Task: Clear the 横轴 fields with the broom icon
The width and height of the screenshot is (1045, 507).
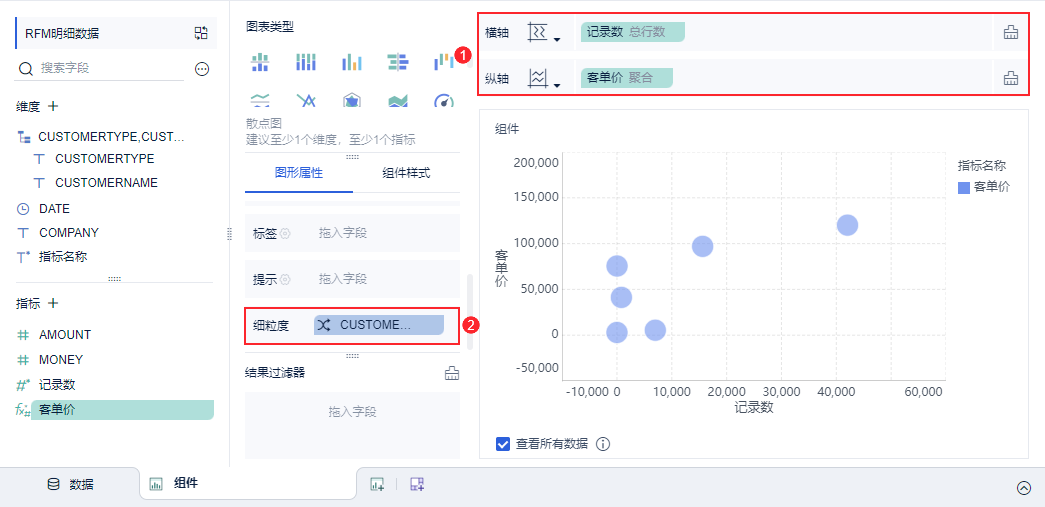Action: click(x=1011, y=32)
